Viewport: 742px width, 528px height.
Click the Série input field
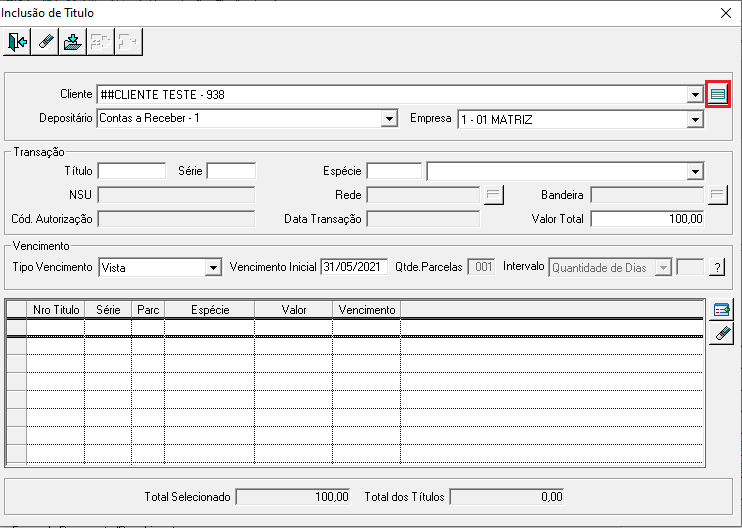pyautogui.click(x=231, y=171)
